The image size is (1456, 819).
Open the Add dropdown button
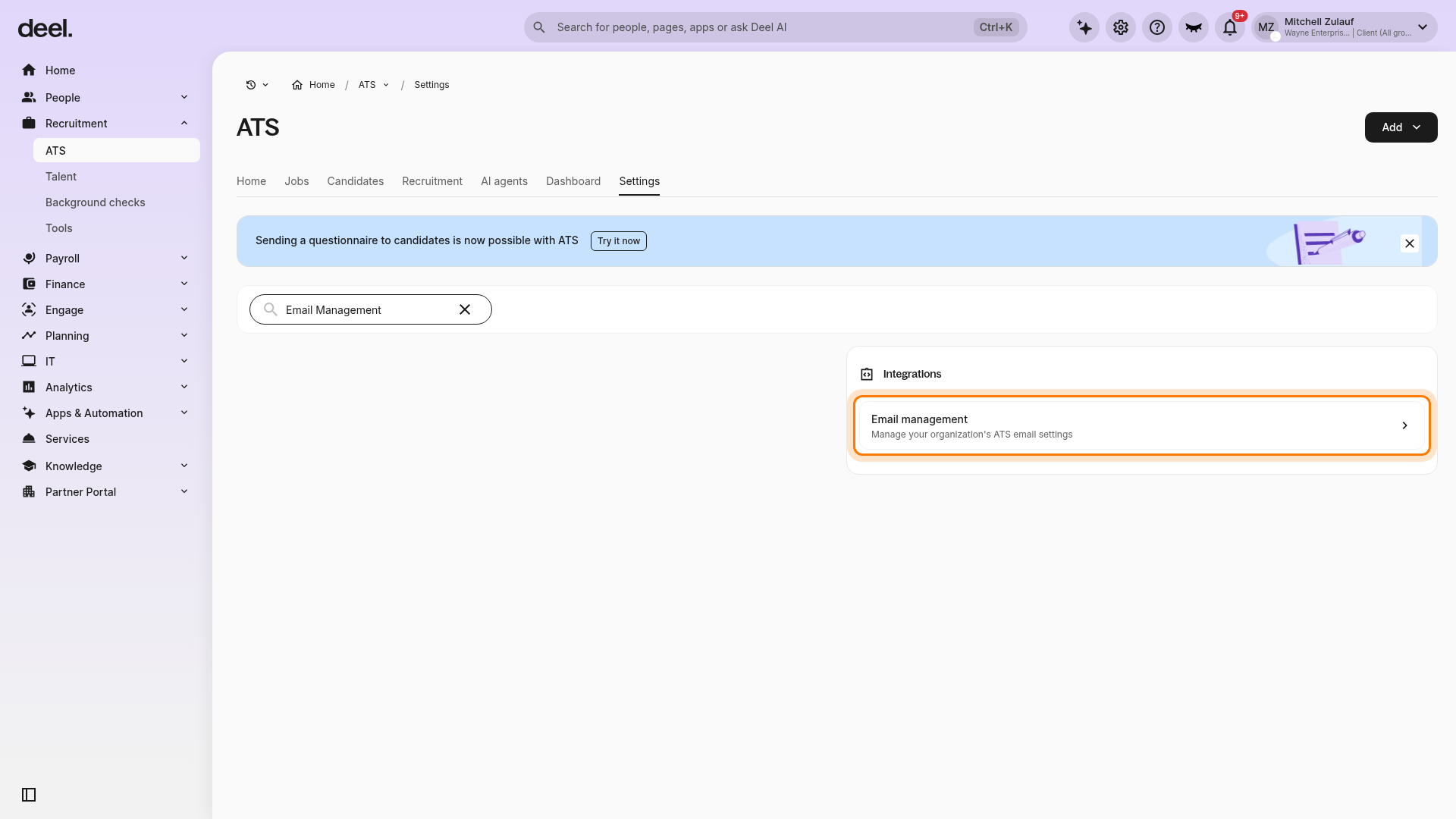(1401, 127)
